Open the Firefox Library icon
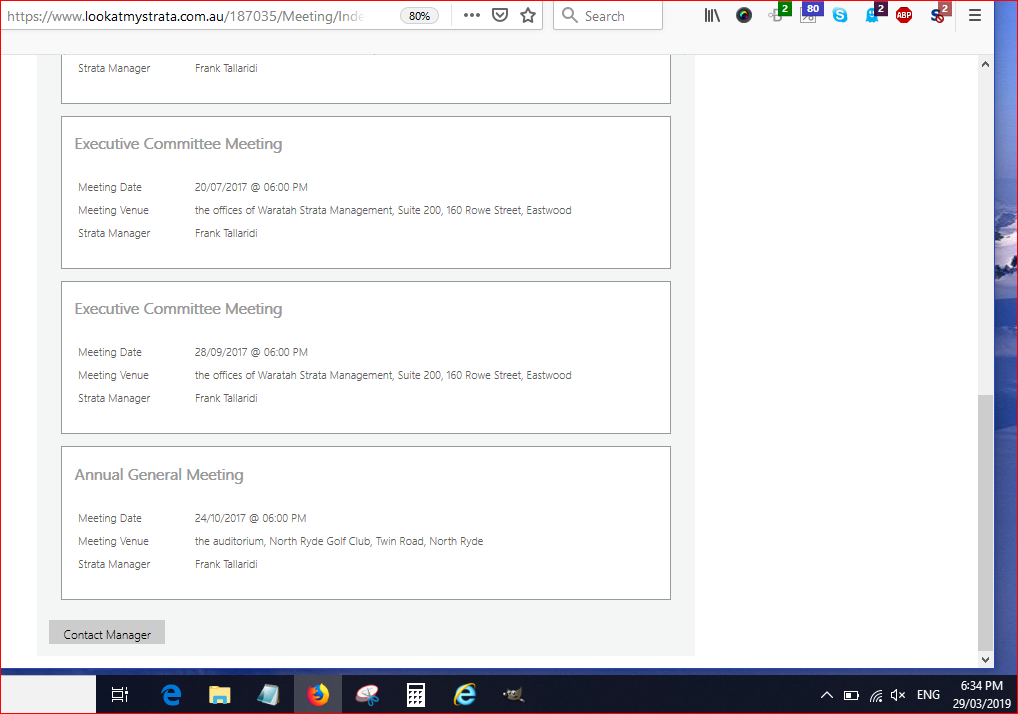 [x=712, y=15]
